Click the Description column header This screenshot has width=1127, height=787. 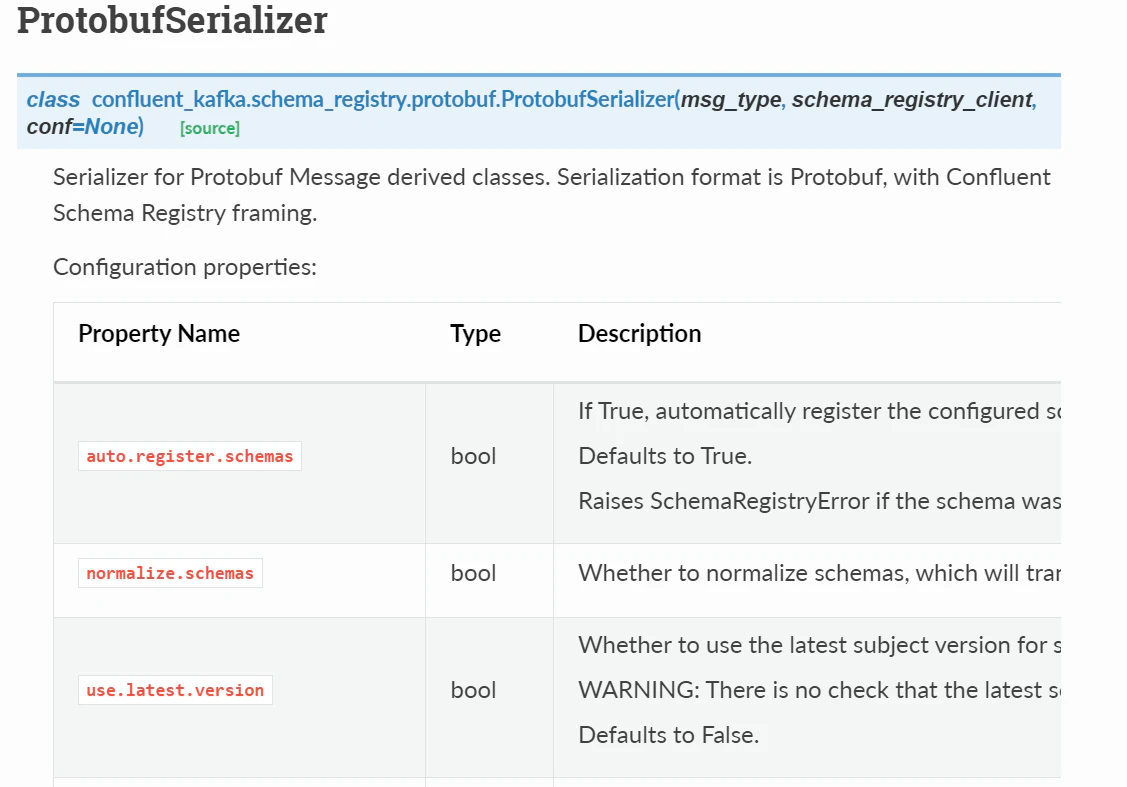click(x=639, y=333)
